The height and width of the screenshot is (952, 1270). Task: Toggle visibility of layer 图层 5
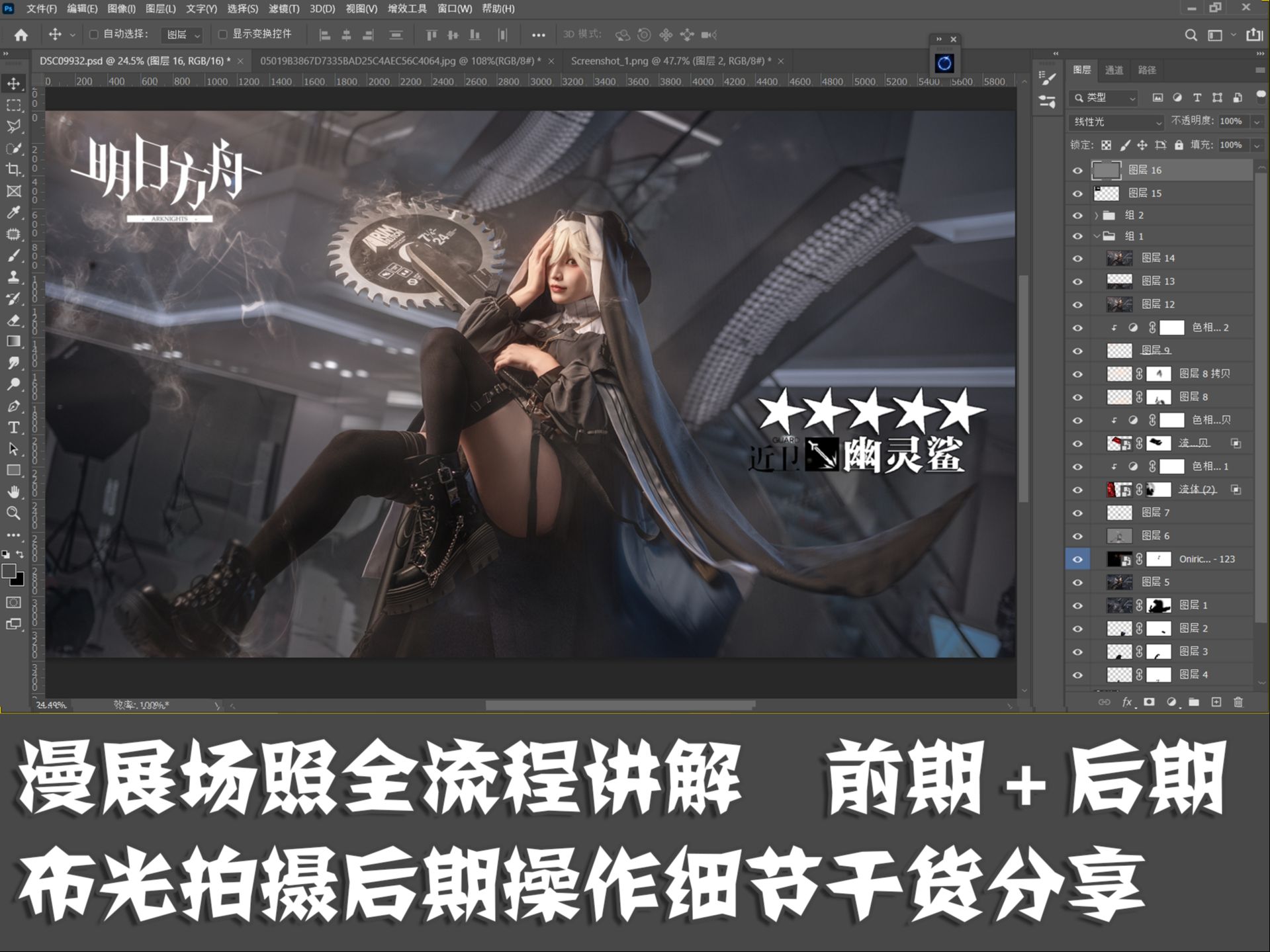click(x=1077, y=583)
